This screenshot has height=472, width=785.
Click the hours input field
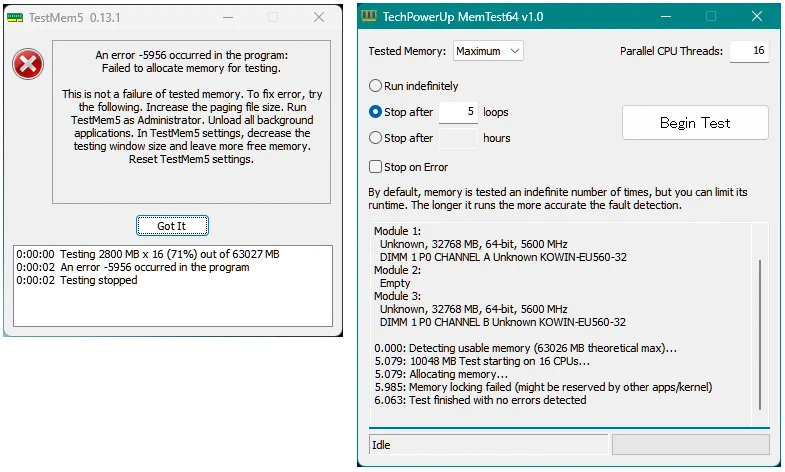point(458,138)
